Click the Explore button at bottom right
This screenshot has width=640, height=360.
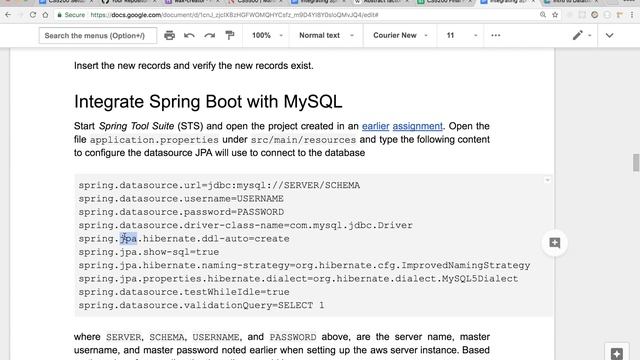click(617, 352)
